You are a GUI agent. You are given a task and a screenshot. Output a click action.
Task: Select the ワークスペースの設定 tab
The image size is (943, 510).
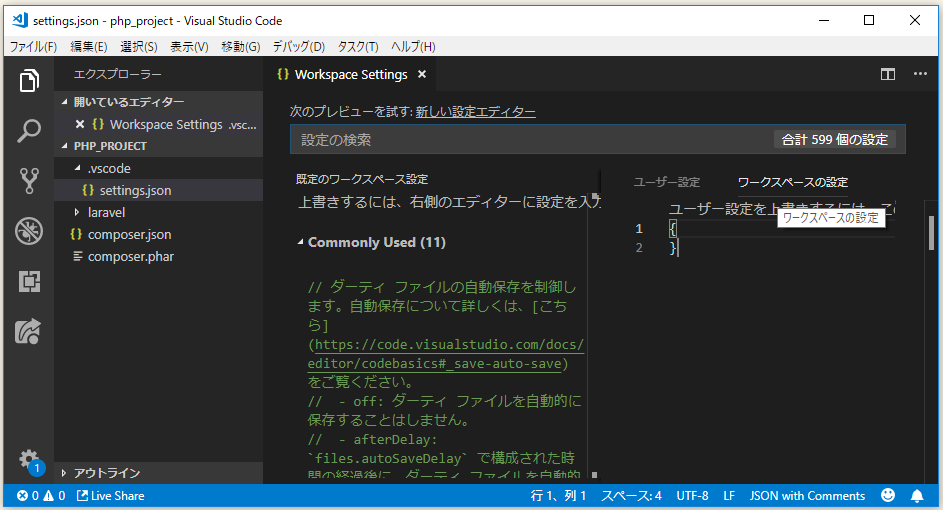click(x=793, y=182)
